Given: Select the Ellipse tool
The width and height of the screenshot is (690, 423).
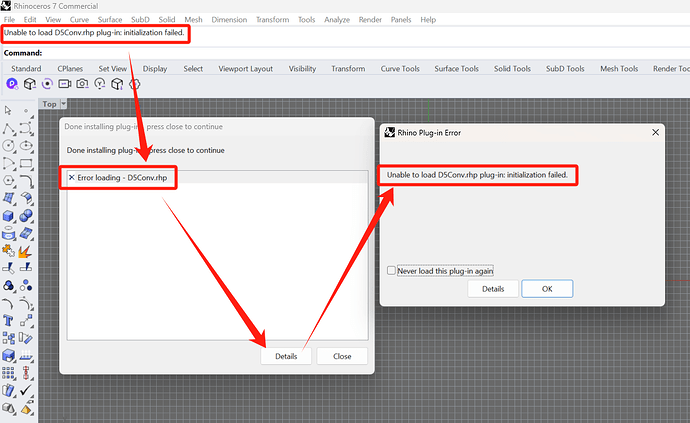Looking at the screenshot, I should coord(26,146).
